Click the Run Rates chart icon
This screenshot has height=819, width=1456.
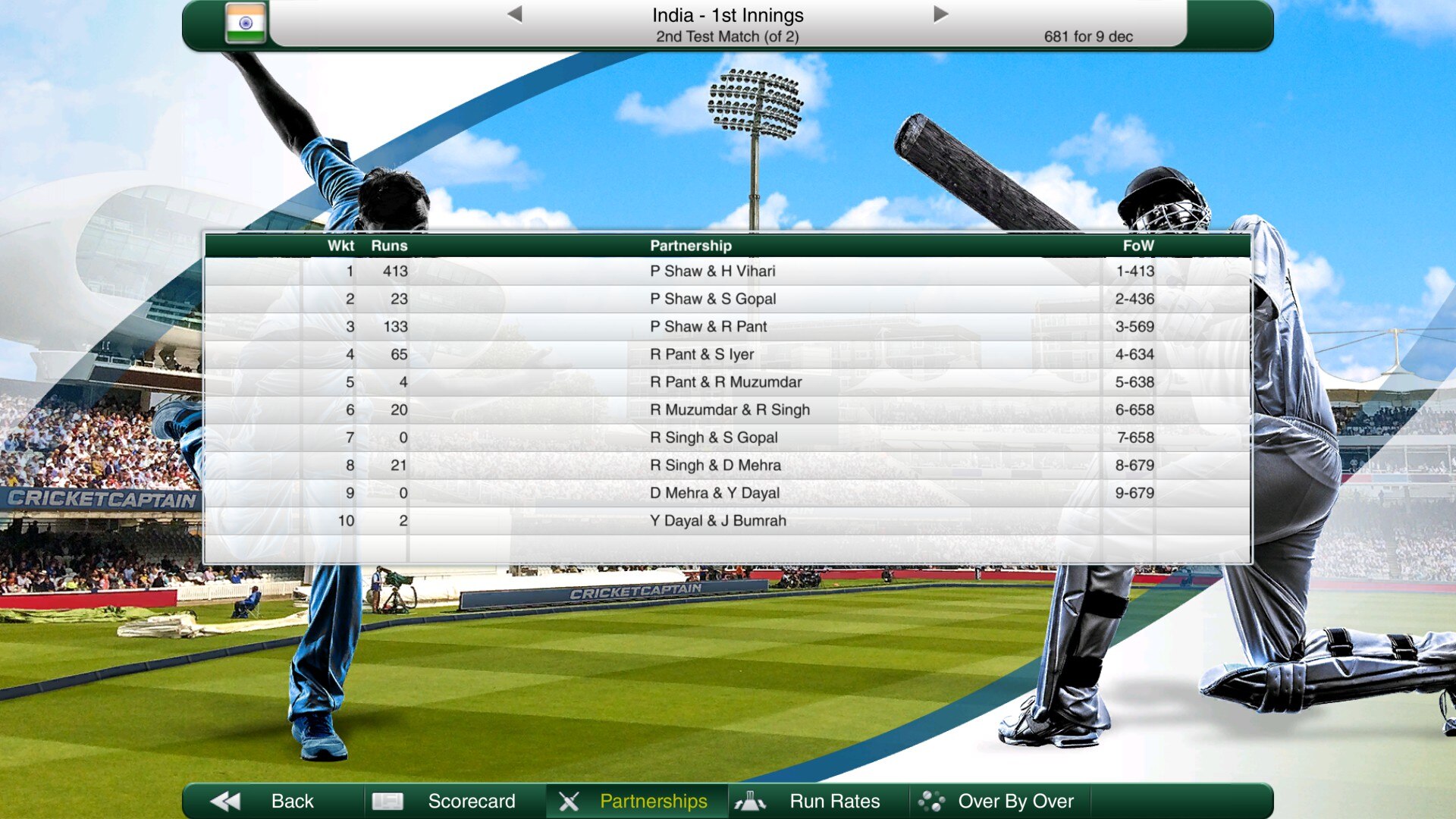[x=750, y=801]
